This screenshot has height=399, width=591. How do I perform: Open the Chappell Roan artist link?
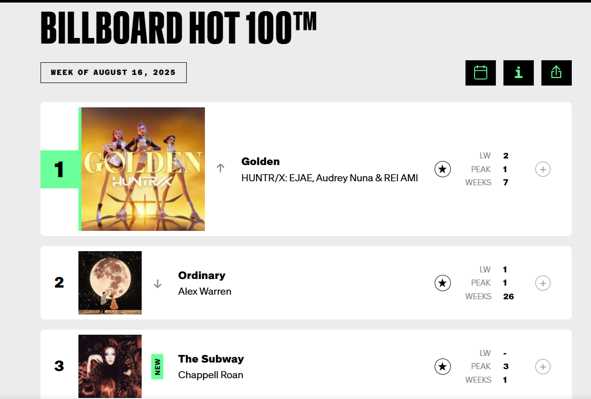pos(210,375)
